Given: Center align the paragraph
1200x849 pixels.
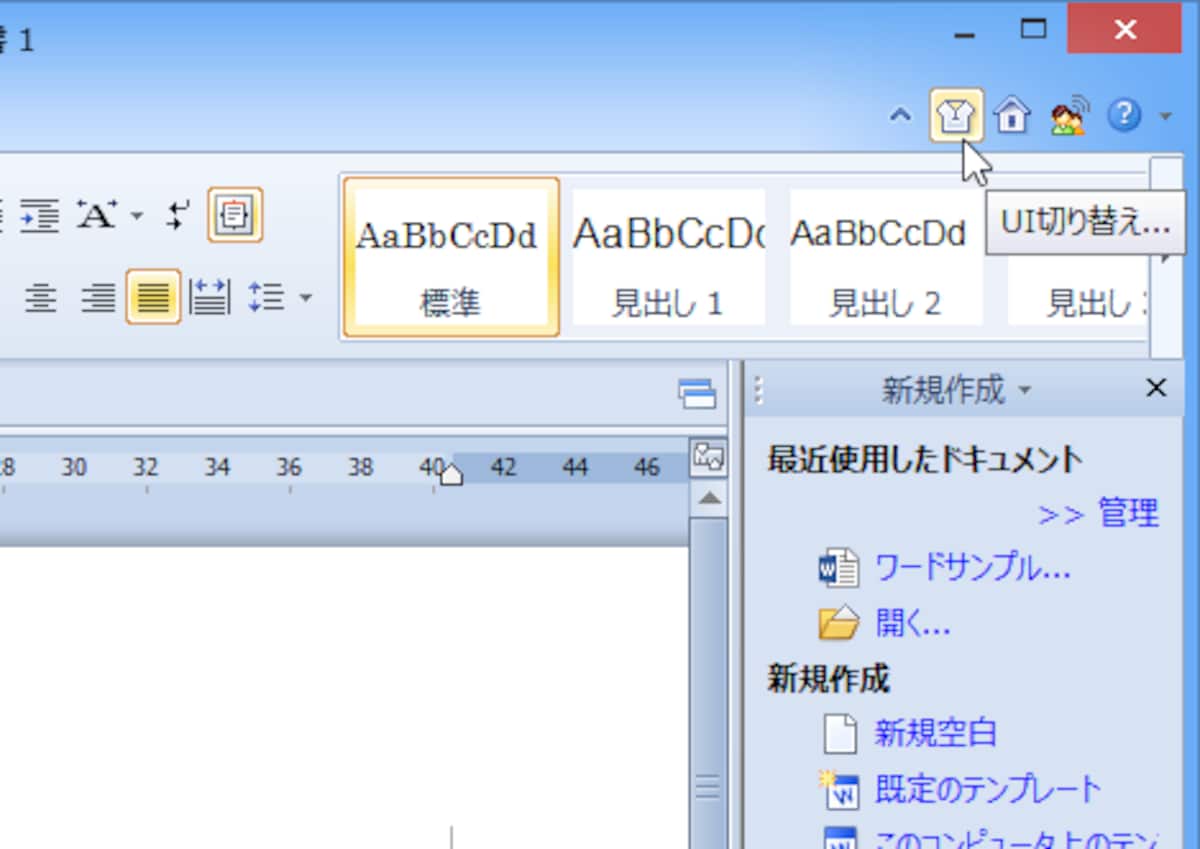Looking at the screenshot, I should point(40,297).
